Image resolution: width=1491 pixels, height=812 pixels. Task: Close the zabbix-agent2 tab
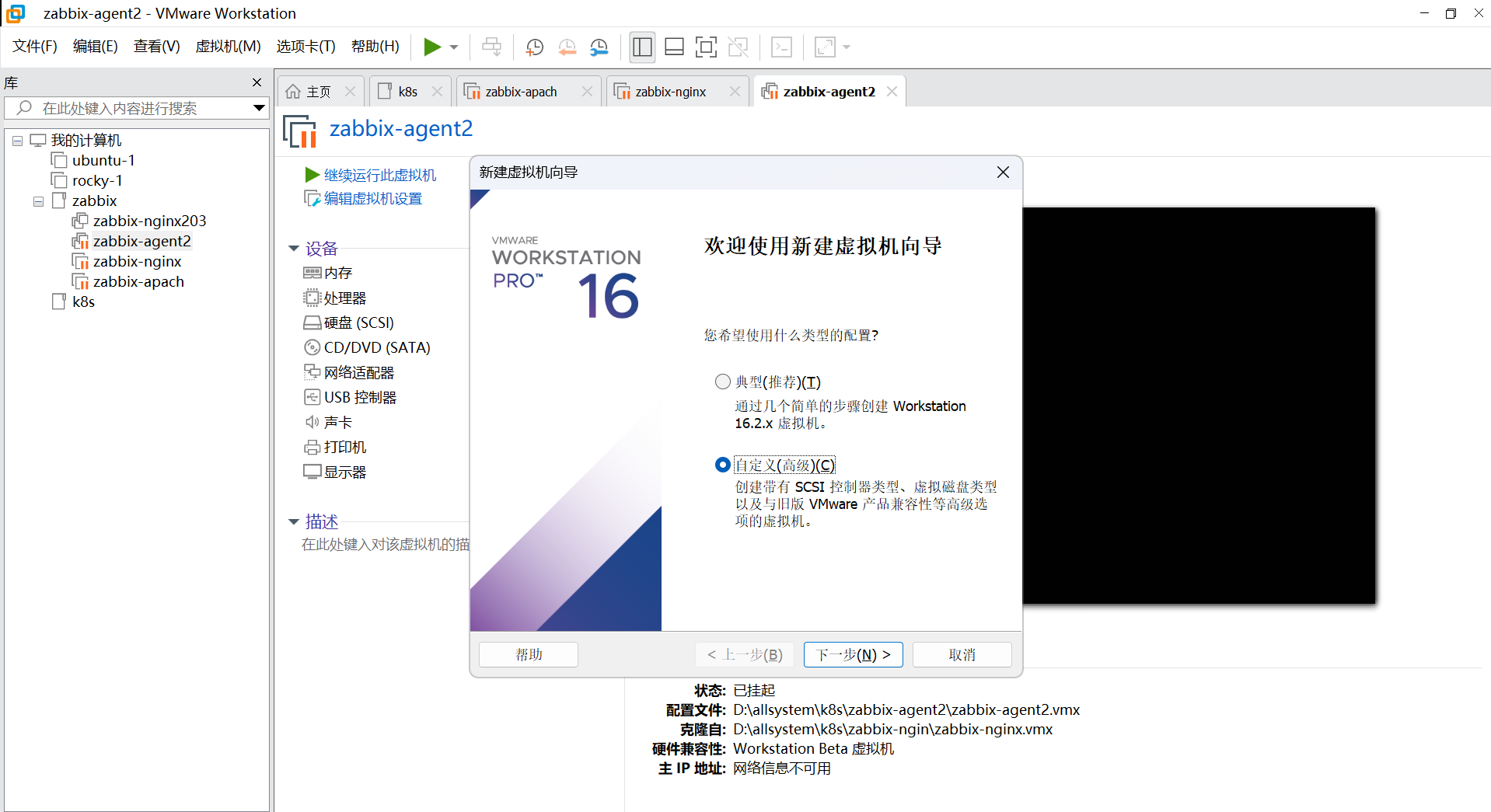click(x=892, y=92)
